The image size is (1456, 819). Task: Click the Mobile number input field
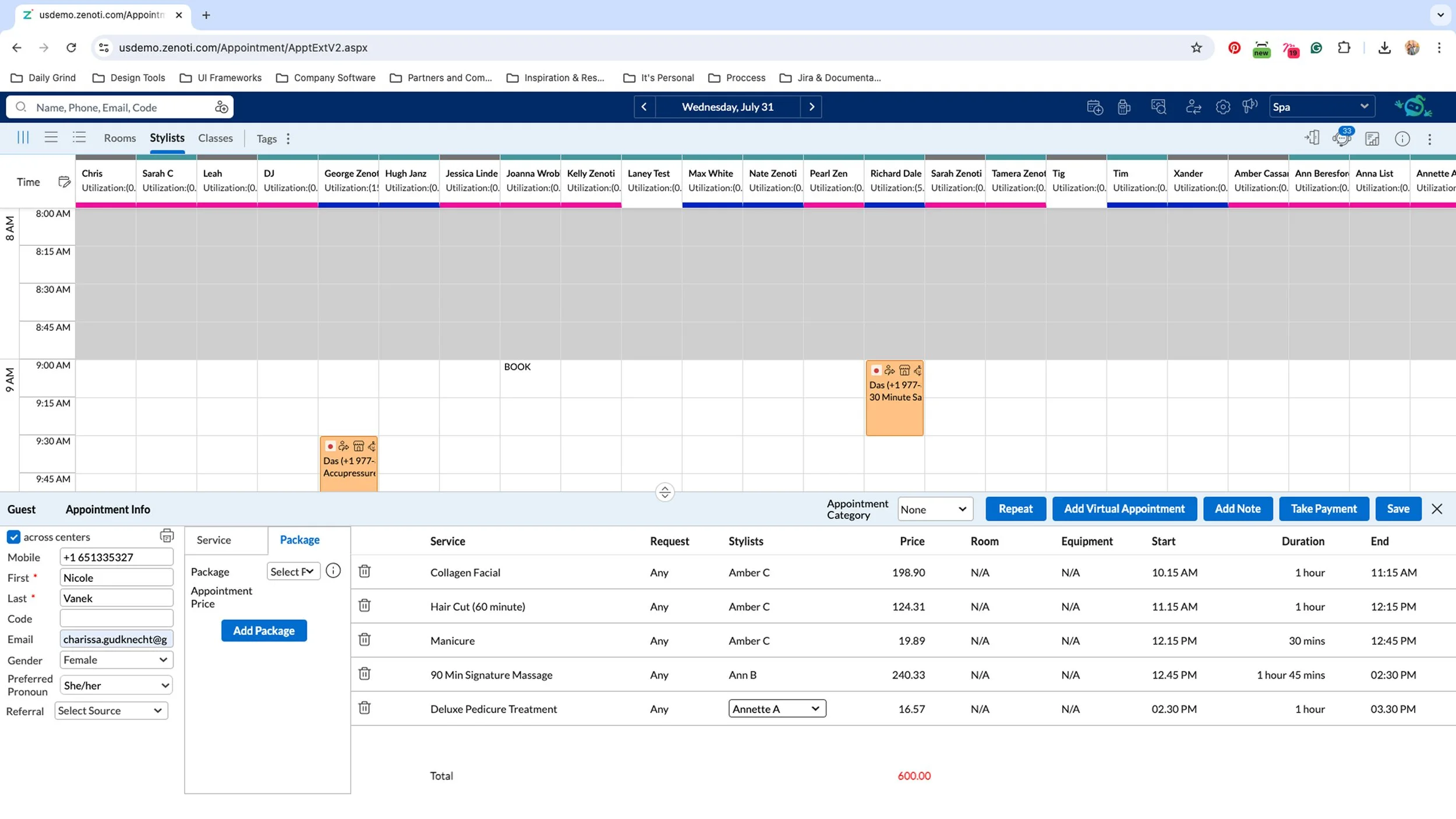[116, 557]
